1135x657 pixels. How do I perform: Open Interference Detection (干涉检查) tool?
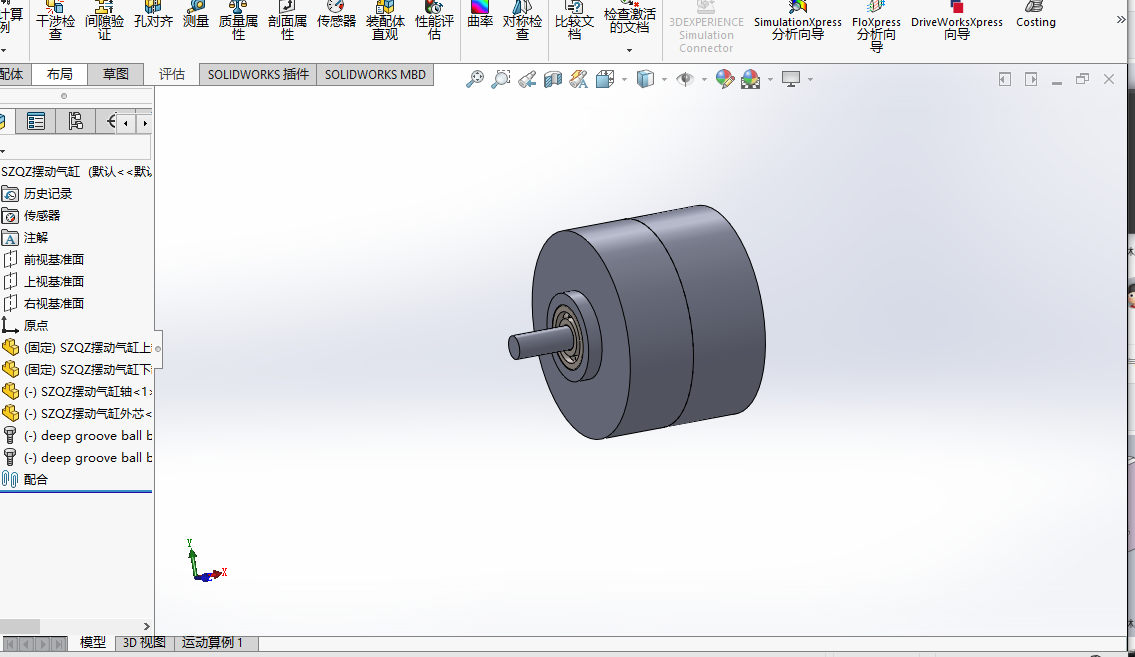click(55, 20)
